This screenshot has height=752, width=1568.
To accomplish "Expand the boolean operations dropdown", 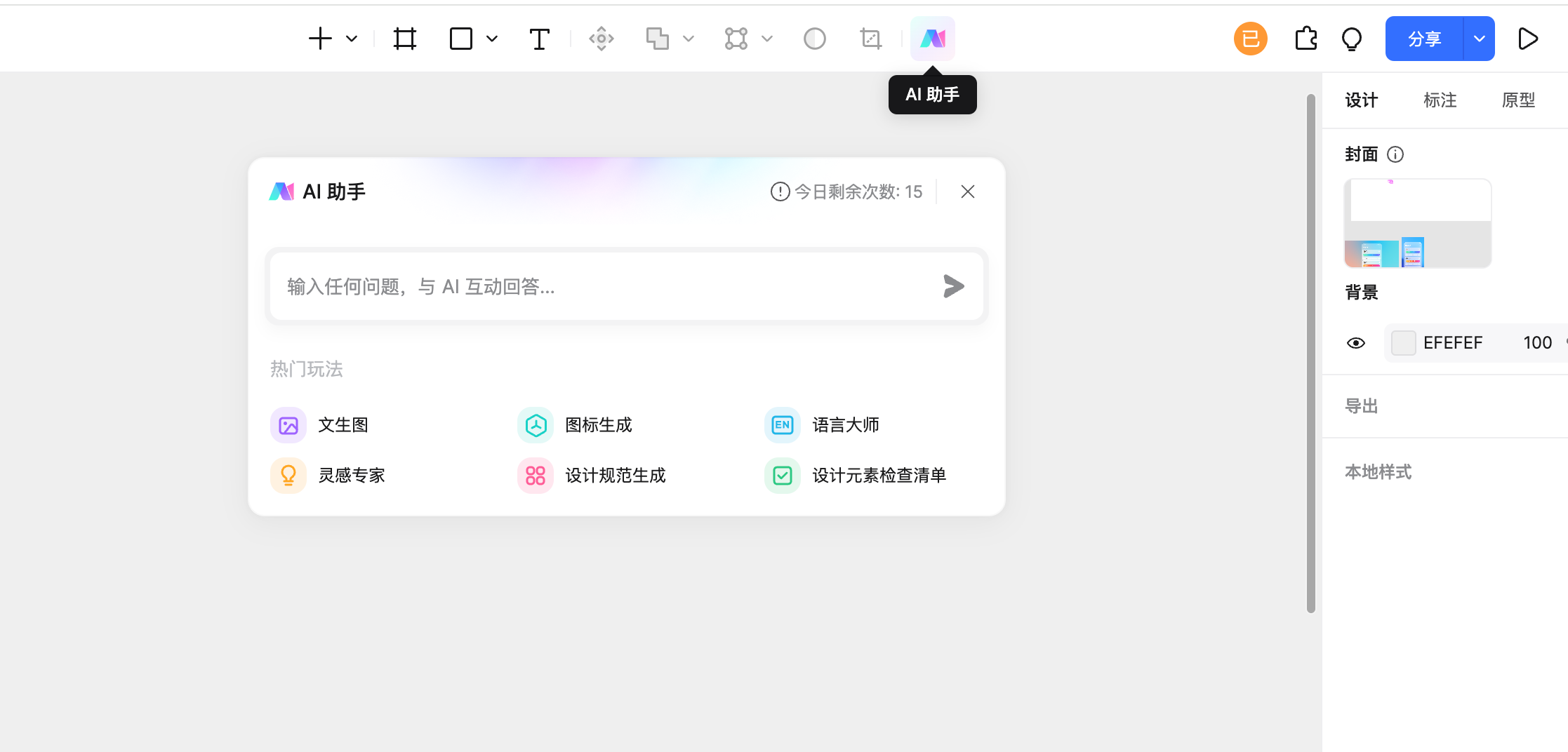I will (689, 39).
